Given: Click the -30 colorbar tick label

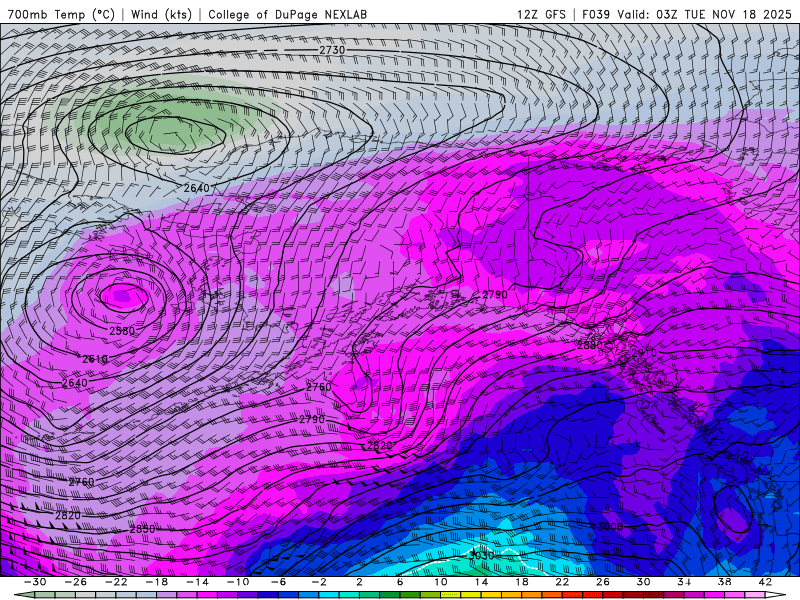Looking at the screenshot, I should click(x=35, y=582).
